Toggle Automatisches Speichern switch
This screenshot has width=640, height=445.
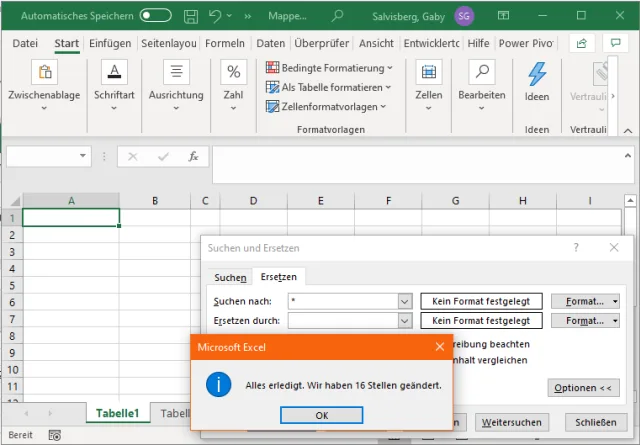click(x=155, y=16)
